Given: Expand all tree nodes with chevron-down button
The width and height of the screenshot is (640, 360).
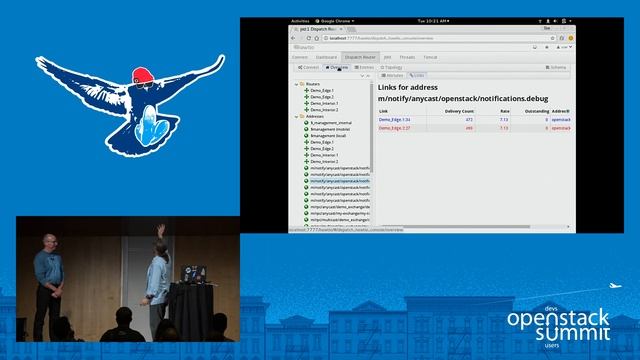Looking at the screenshot, I should [x=362, y=76].
